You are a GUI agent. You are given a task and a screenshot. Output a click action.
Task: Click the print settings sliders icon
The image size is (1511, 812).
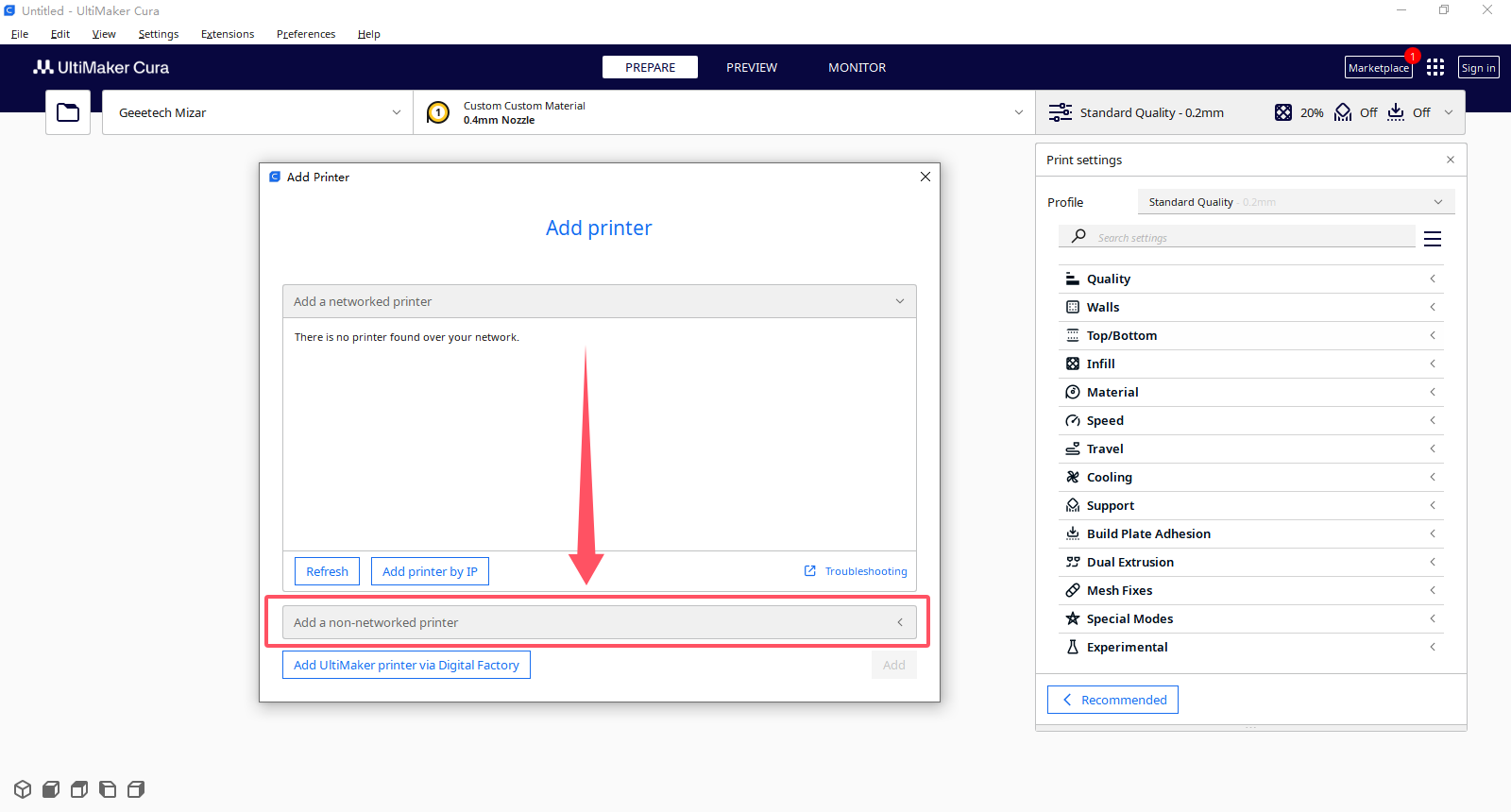1061,112
